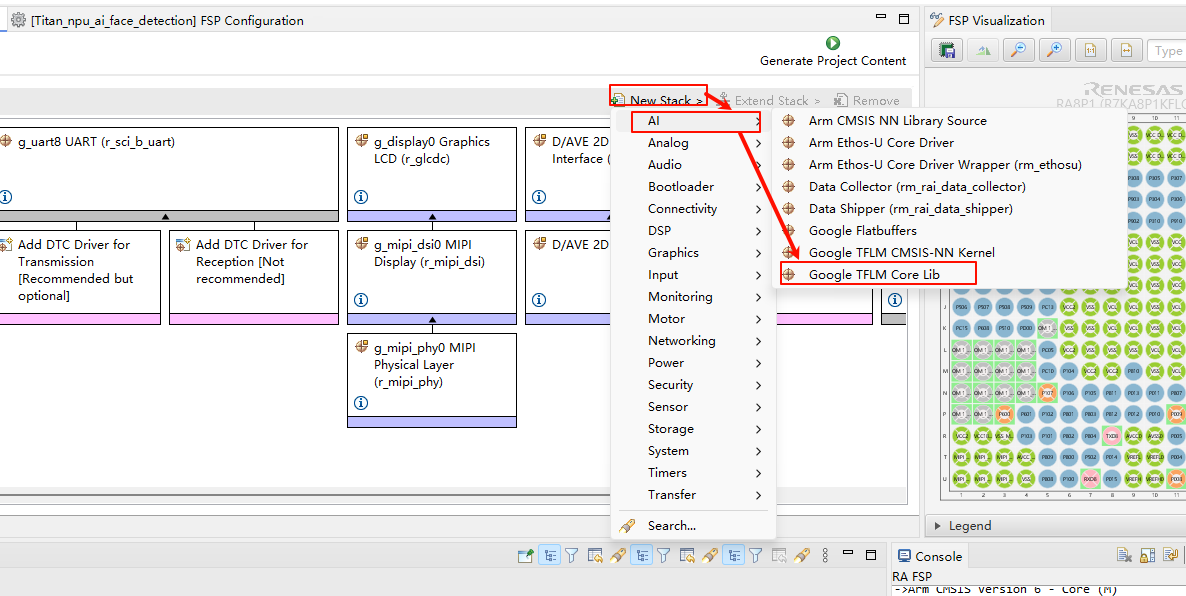This screenshot has width=1186, height=596.
Task: Fit package view to width
Action: pos(1126,50)
